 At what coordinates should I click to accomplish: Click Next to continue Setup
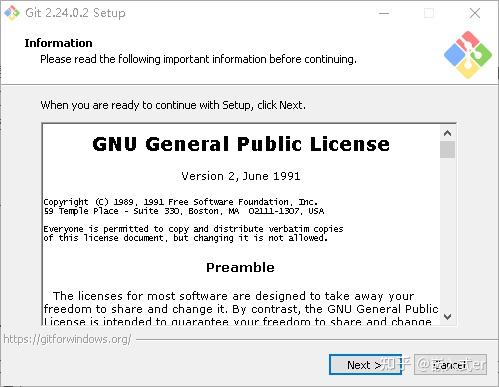pos(365,365)
